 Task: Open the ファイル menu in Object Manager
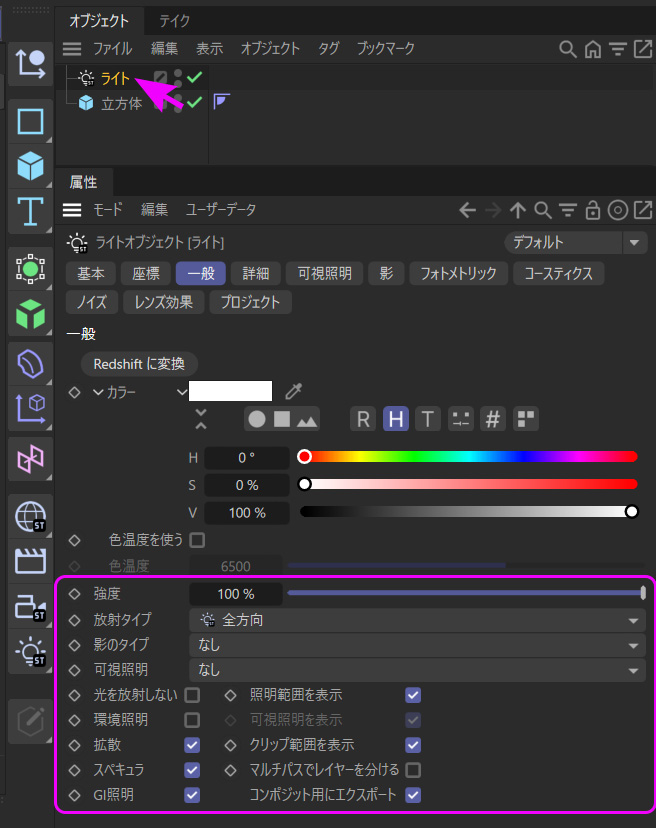[112, 48]
